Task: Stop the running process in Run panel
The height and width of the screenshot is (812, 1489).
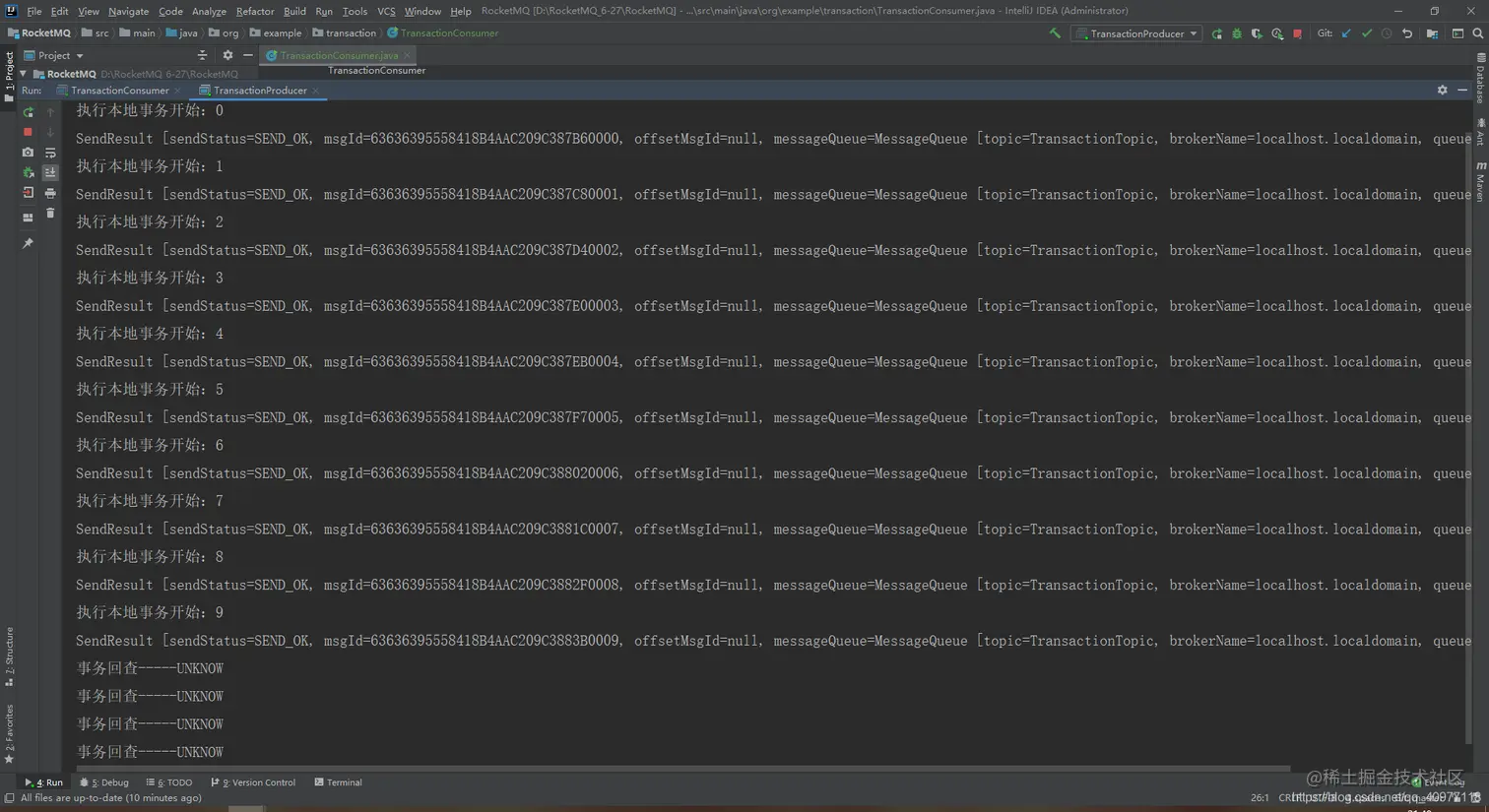Action: coord(28,132)
